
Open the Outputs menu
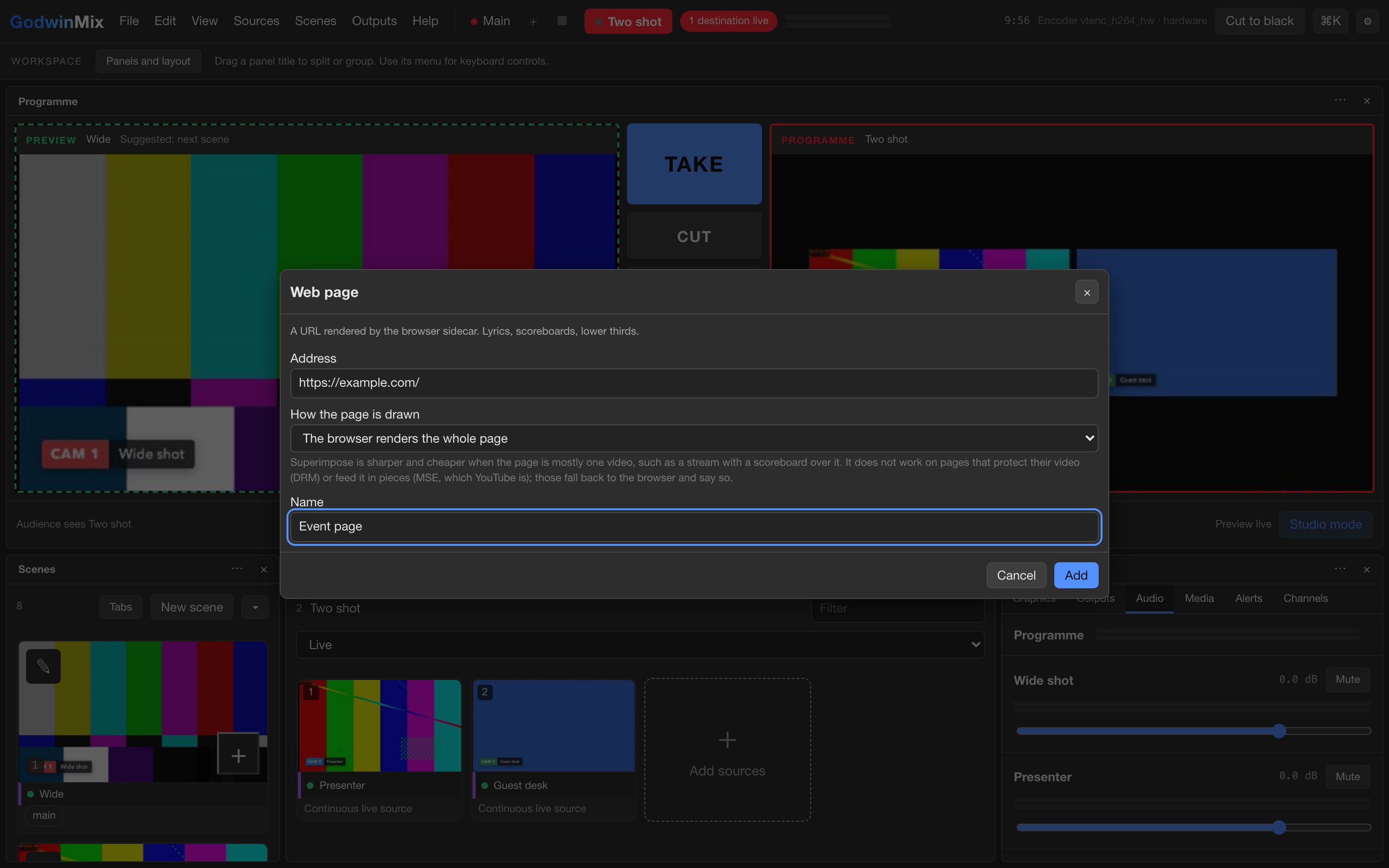[x=374, y=21]
